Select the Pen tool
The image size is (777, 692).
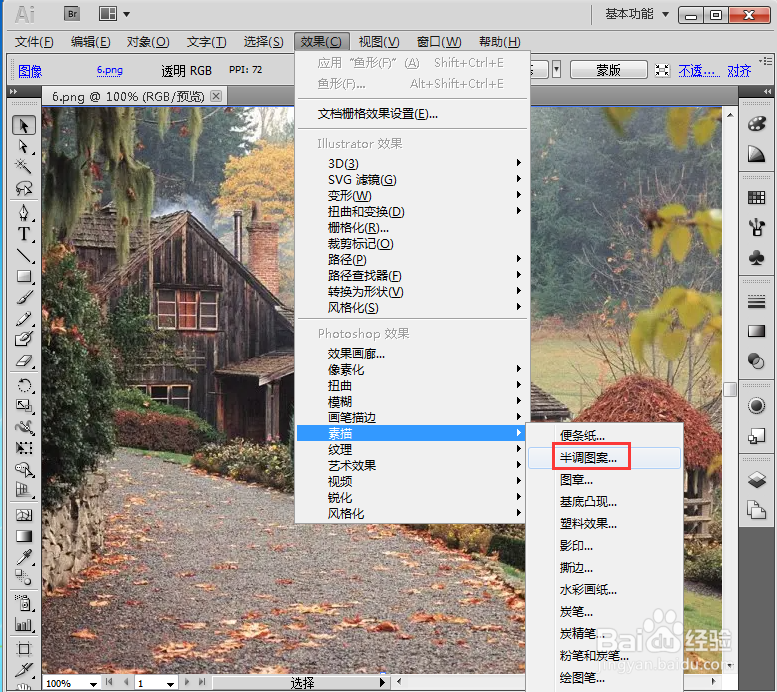point(23,212)
